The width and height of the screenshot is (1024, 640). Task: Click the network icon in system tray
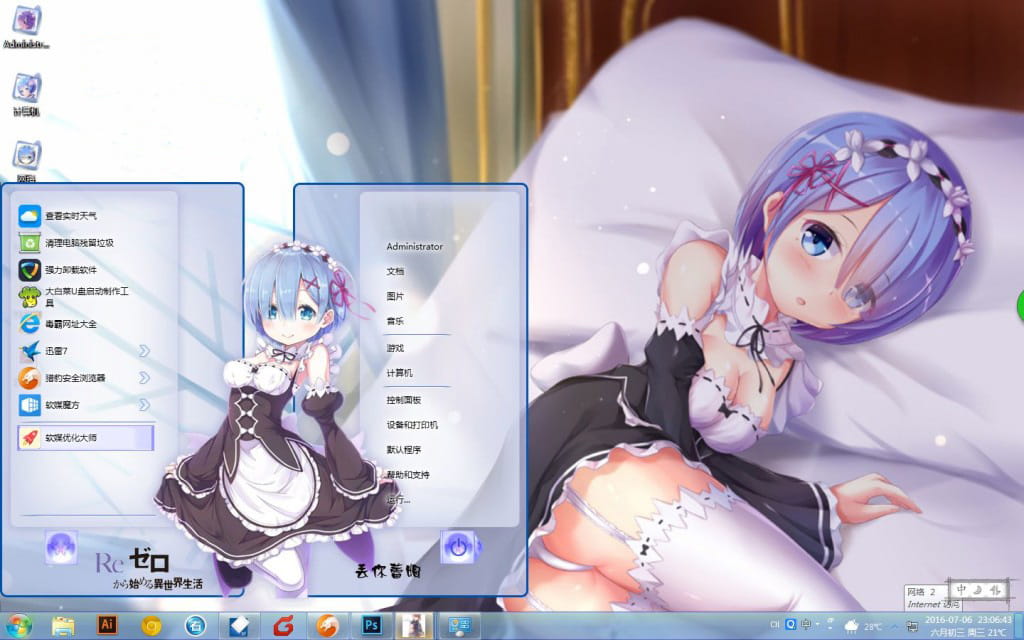point(912,626)
